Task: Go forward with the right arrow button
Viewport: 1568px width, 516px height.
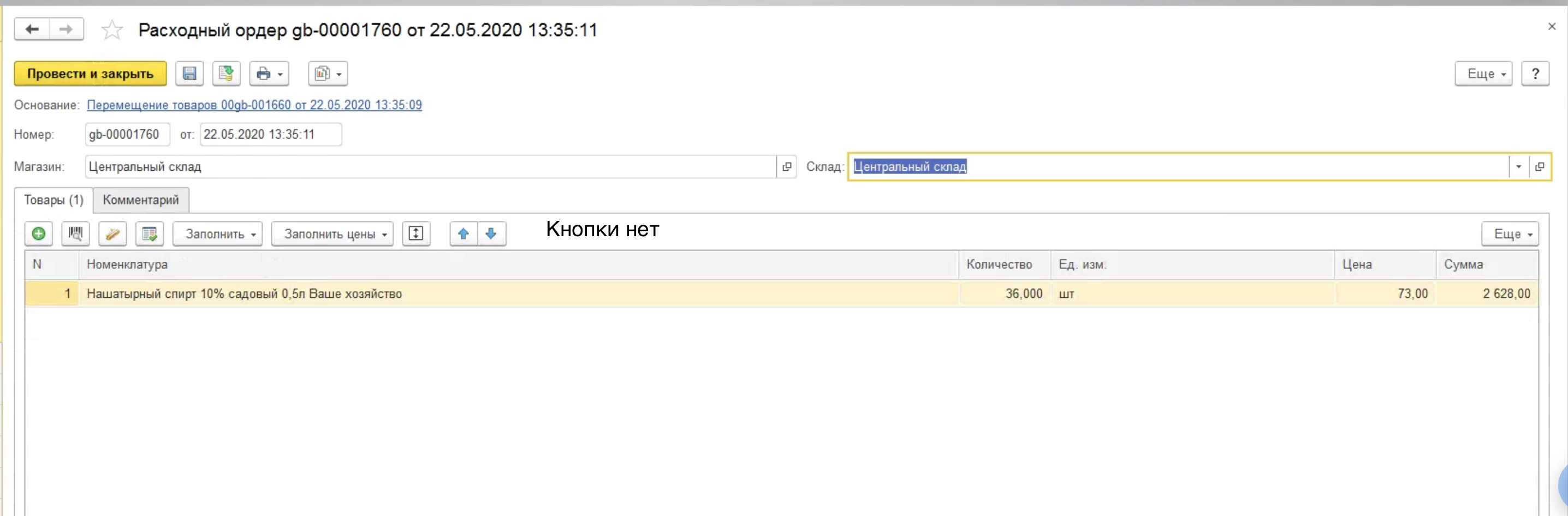Action: [x=67, y=29]
